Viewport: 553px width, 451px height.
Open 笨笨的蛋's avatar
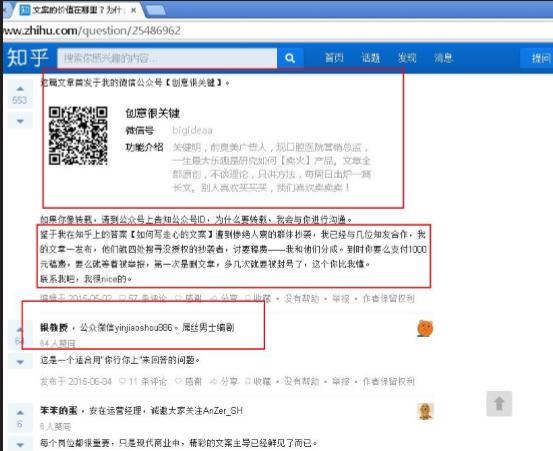425,411
